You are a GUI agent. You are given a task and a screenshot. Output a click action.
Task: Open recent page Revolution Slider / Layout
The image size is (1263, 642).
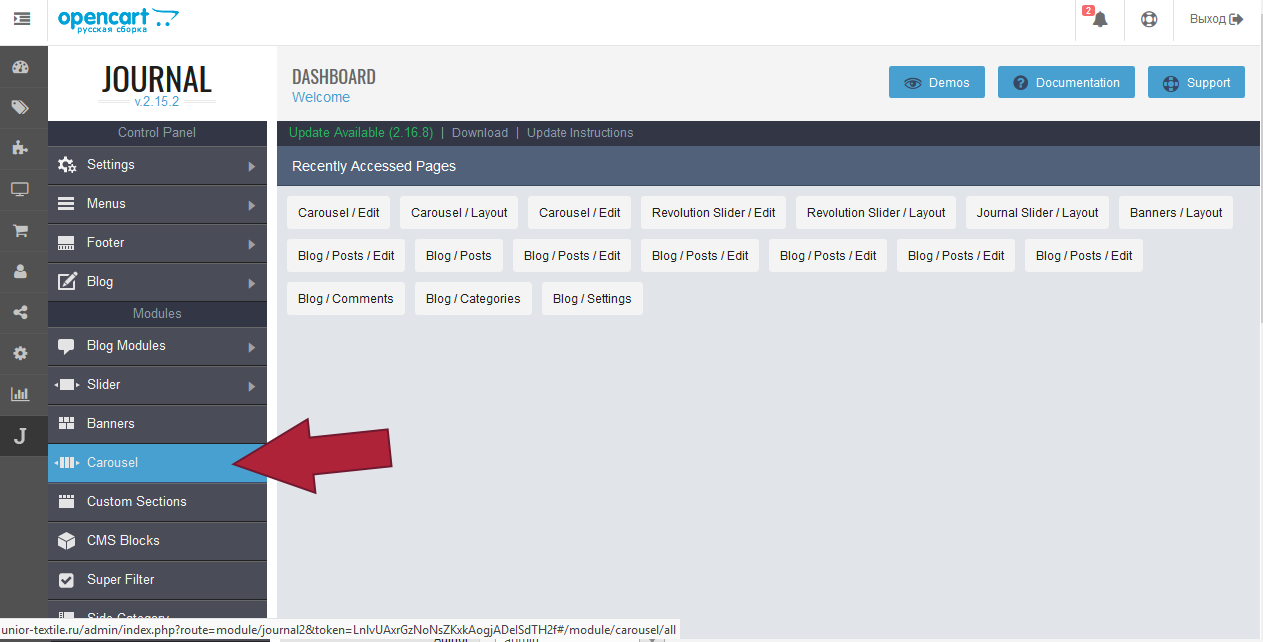click(876, 213)
